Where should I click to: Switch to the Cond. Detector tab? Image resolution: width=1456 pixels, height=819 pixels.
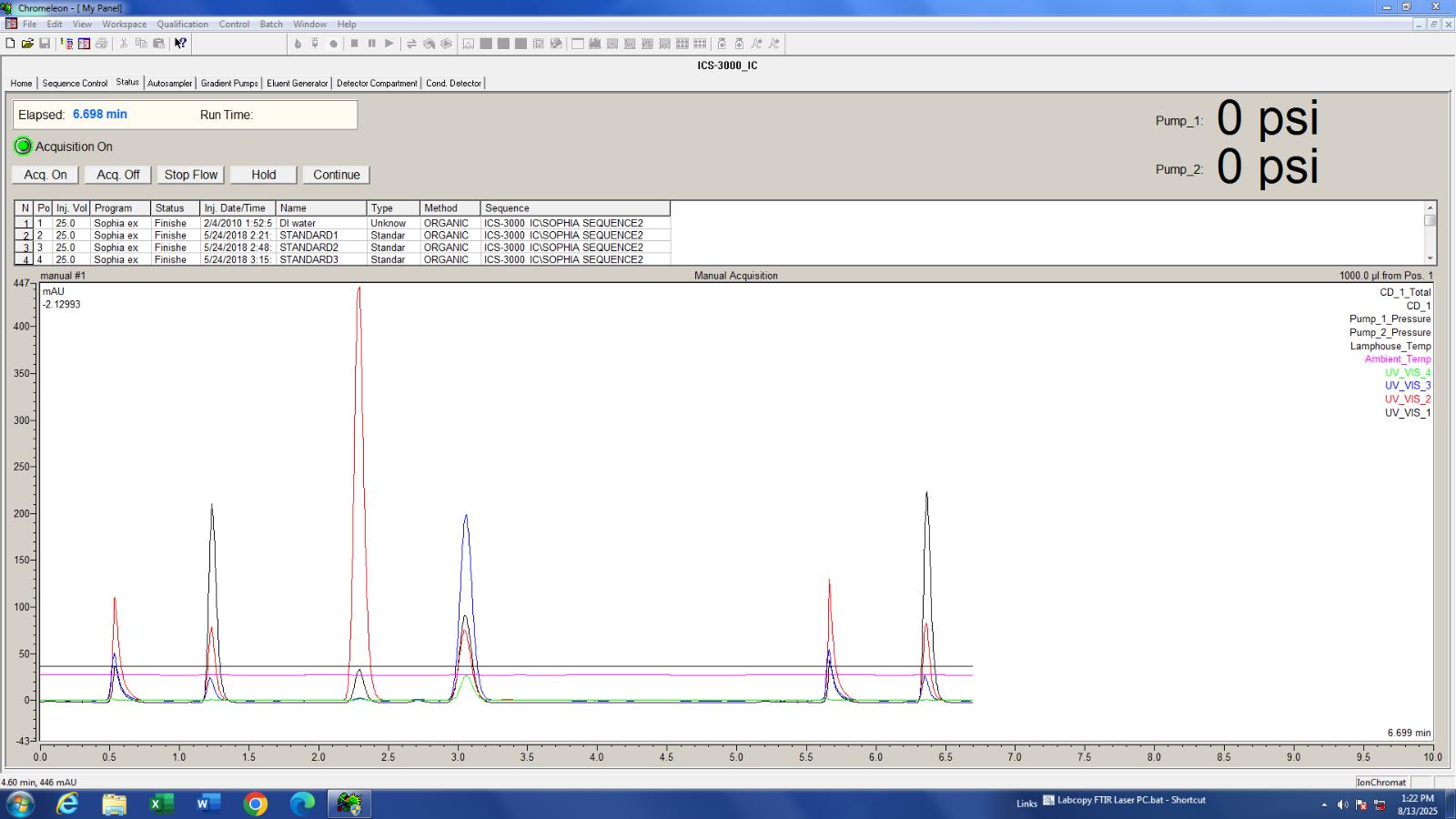(453, 84)
